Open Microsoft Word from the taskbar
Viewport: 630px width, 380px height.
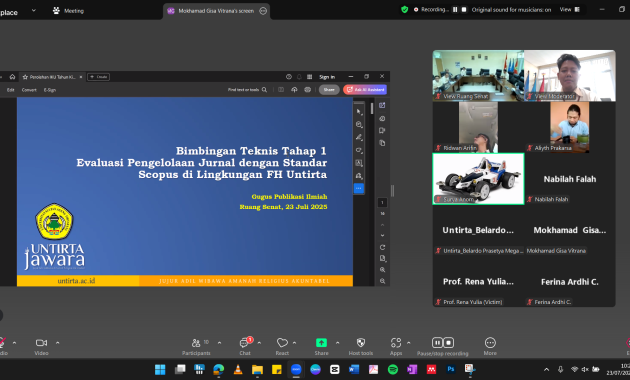354,369
